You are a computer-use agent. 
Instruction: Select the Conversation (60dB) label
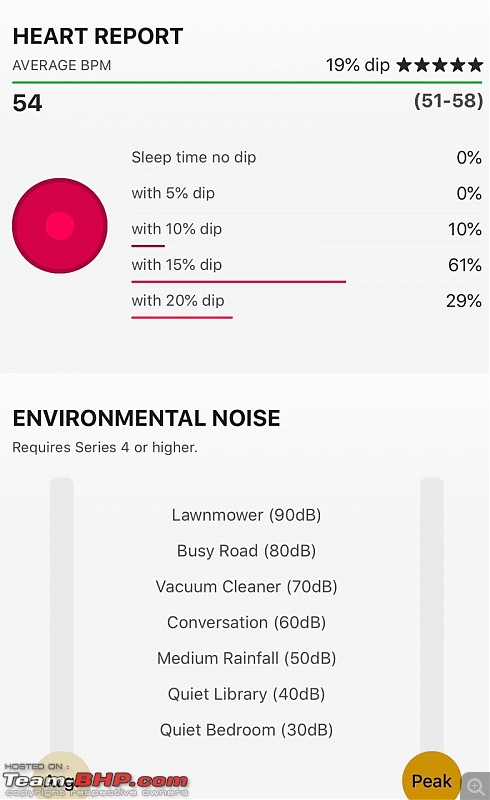click(246, 622)
